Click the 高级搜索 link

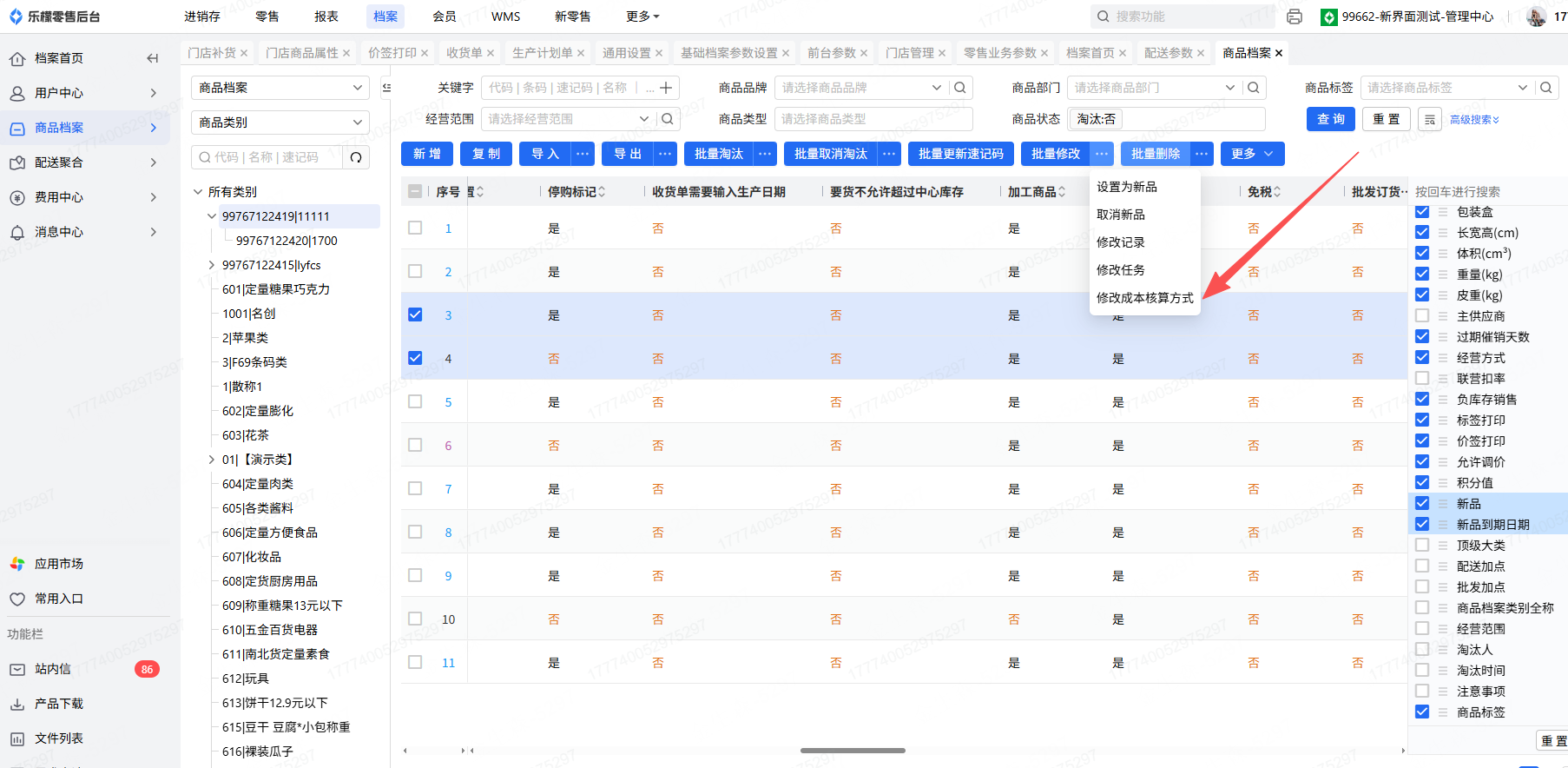coord(1474,120)
